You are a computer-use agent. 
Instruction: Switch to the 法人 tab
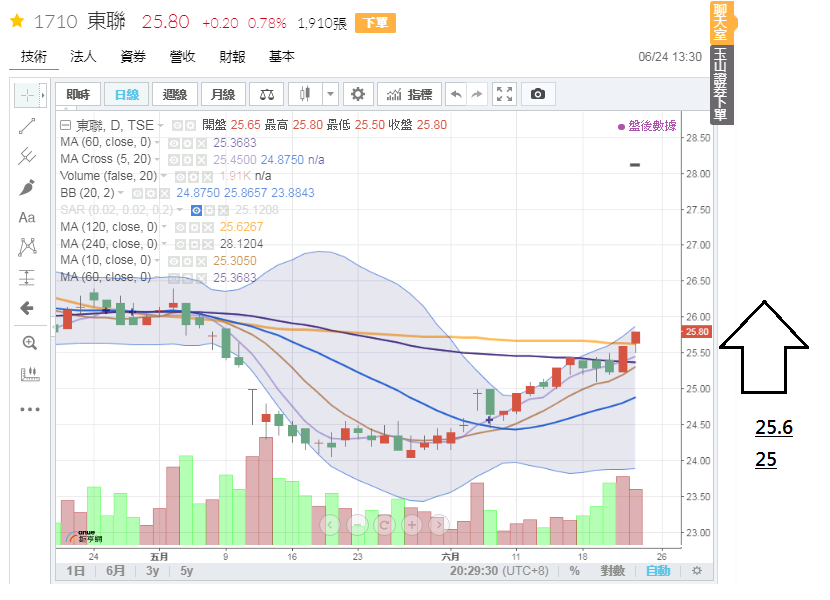coord(83,57)
